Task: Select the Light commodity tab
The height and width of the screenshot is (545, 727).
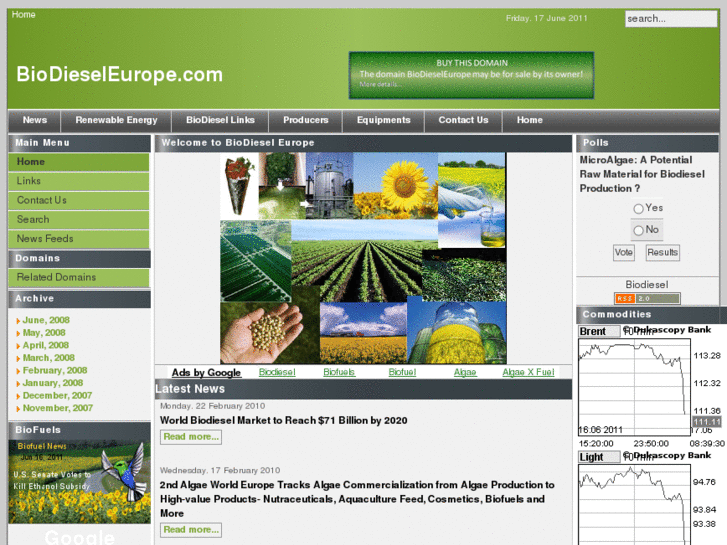Action: 599,457
